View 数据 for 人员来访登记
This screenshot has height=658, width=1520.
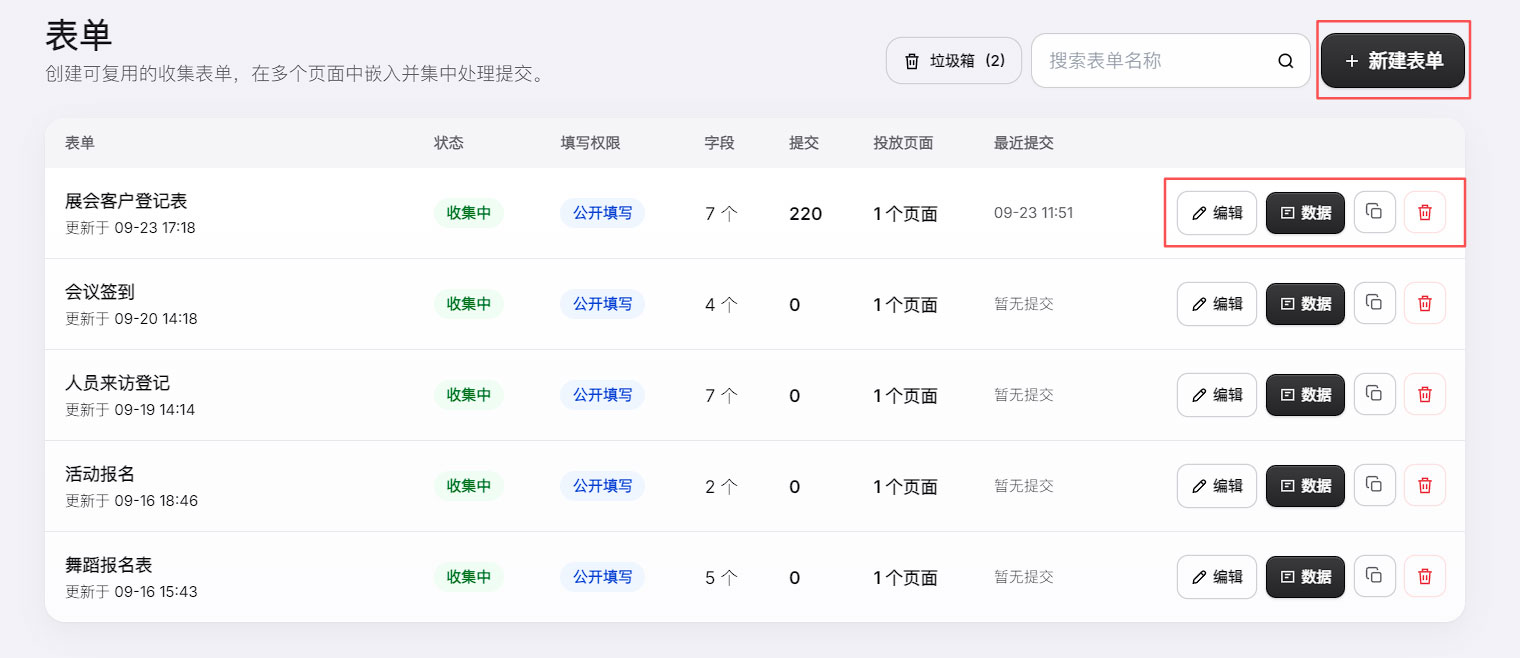(1305, 395)
